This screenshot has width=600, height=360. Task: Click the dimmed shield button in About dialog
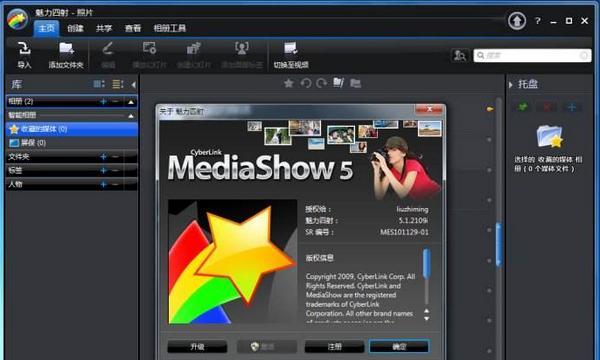coord(267,347)
